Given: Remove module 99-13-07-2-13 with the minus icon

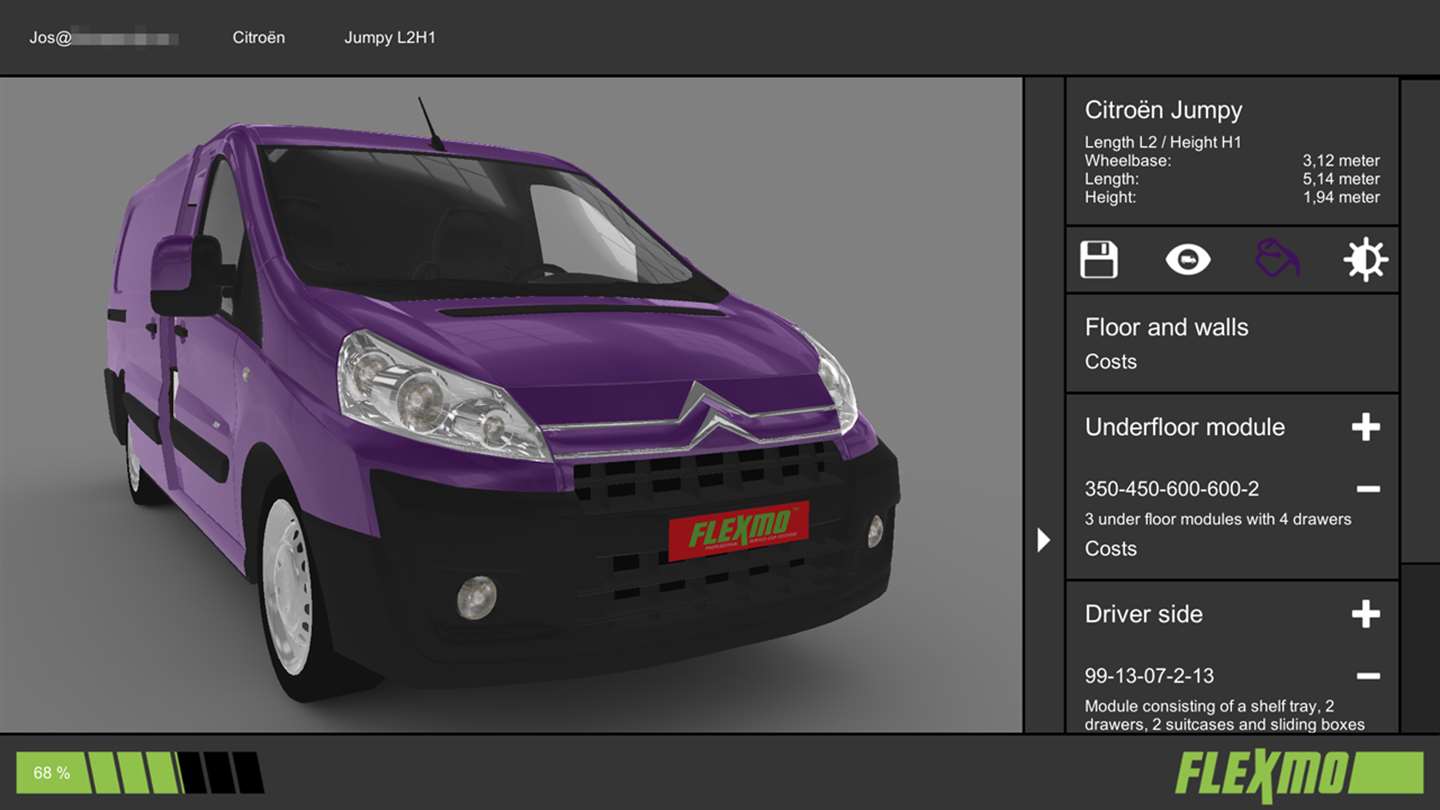Looking at the screenshot, I should 1368,676.
